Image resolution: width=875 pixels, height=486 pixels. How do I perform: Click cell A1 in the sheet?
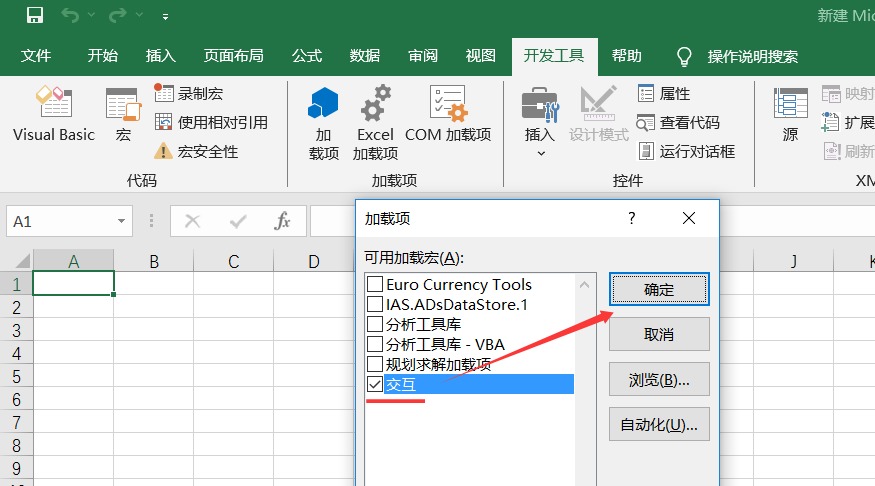click(x=74, y=283)
